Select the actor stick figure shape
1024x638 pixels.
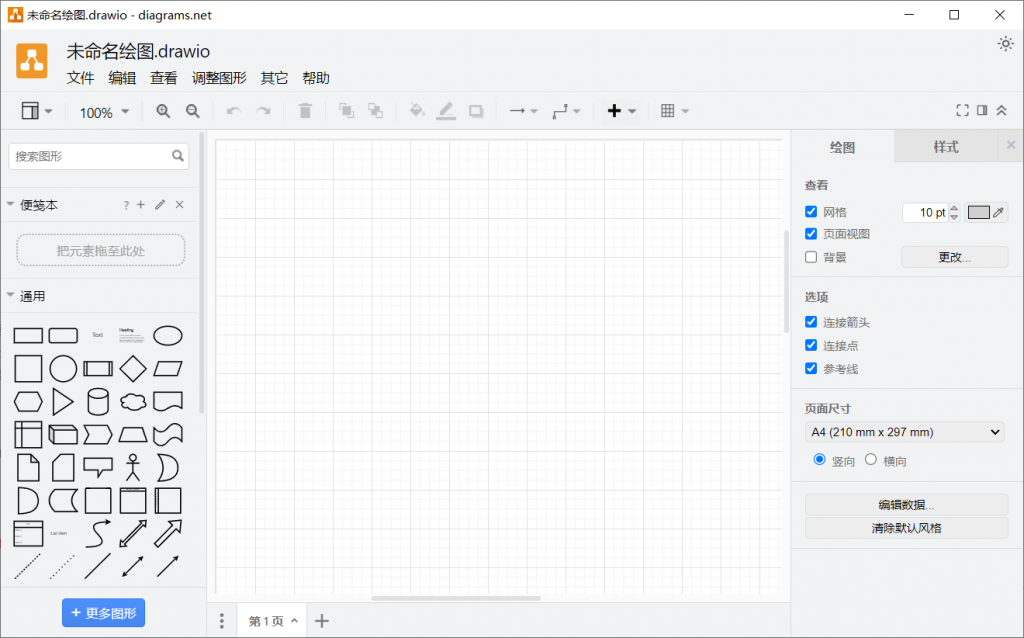[x=133, y=467]
